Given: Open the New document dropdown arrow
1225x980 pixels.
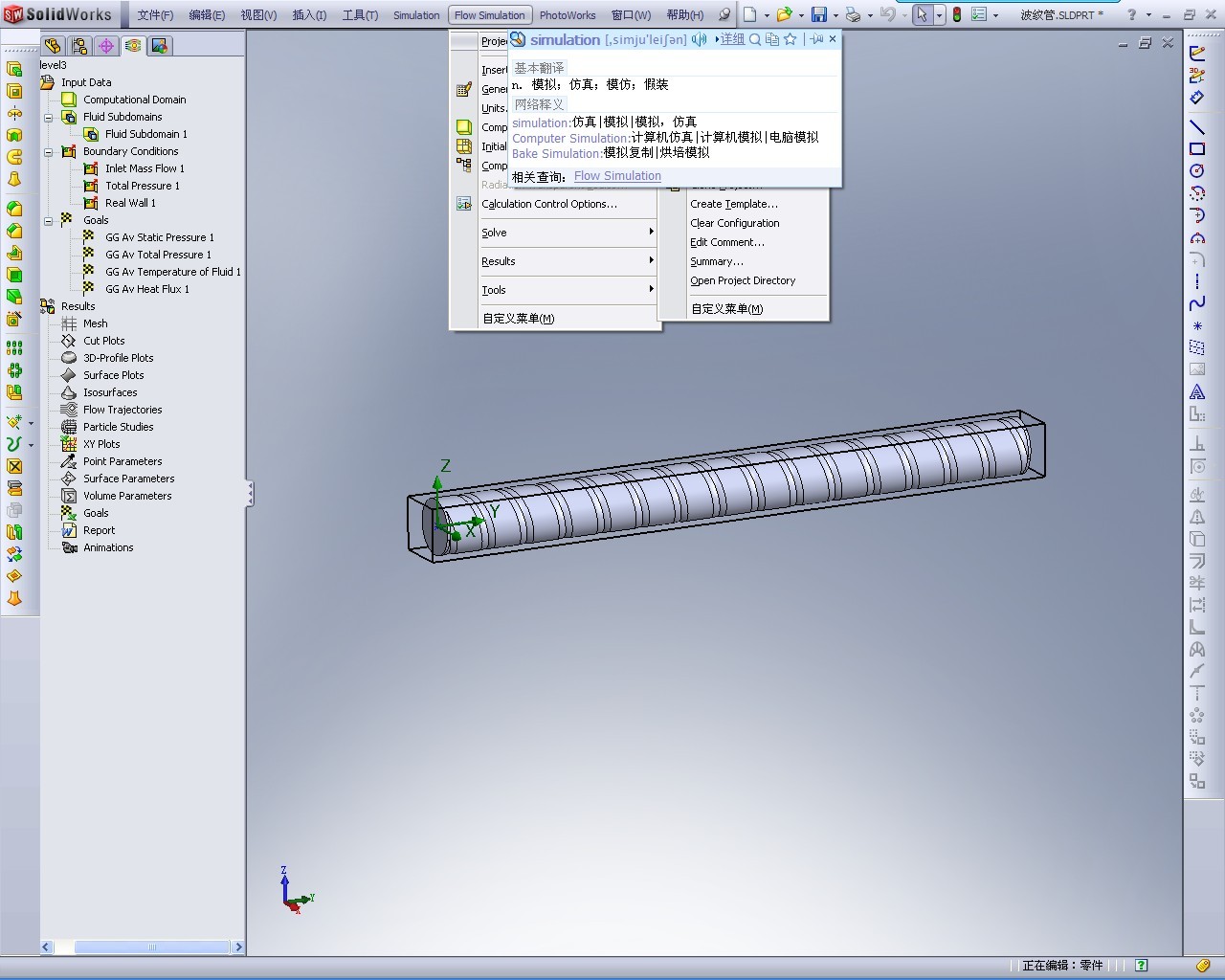Looking at the screenshot, I should (x=766, y=15).
